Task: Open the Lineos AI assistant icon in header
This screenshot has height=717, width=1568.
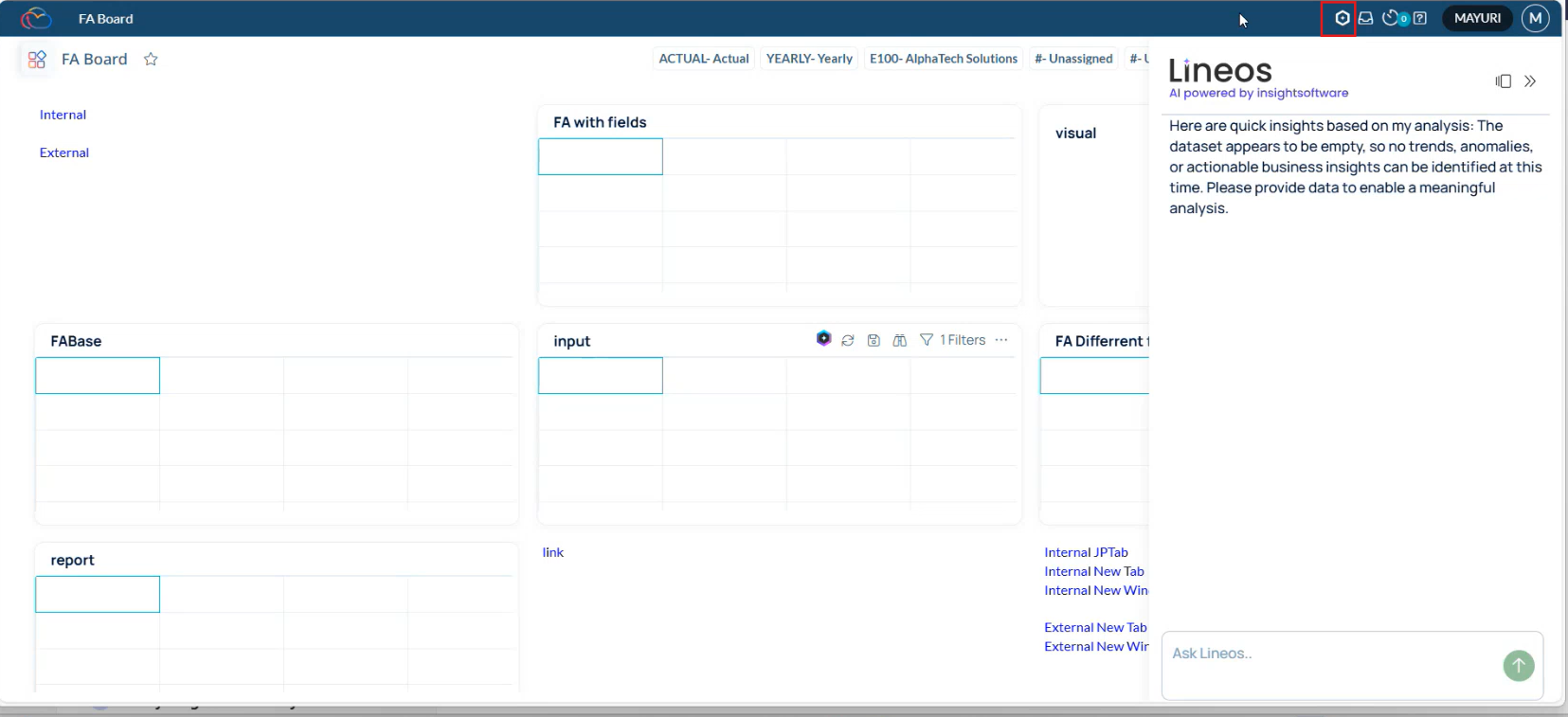Action: pos(1342,18)
